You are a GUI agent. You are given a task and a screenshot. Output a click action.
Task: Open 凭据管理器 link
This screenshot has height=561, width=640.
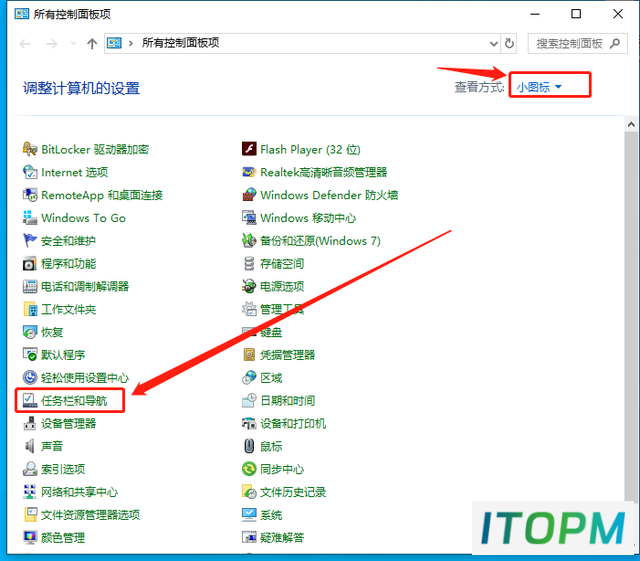[288, 355]
